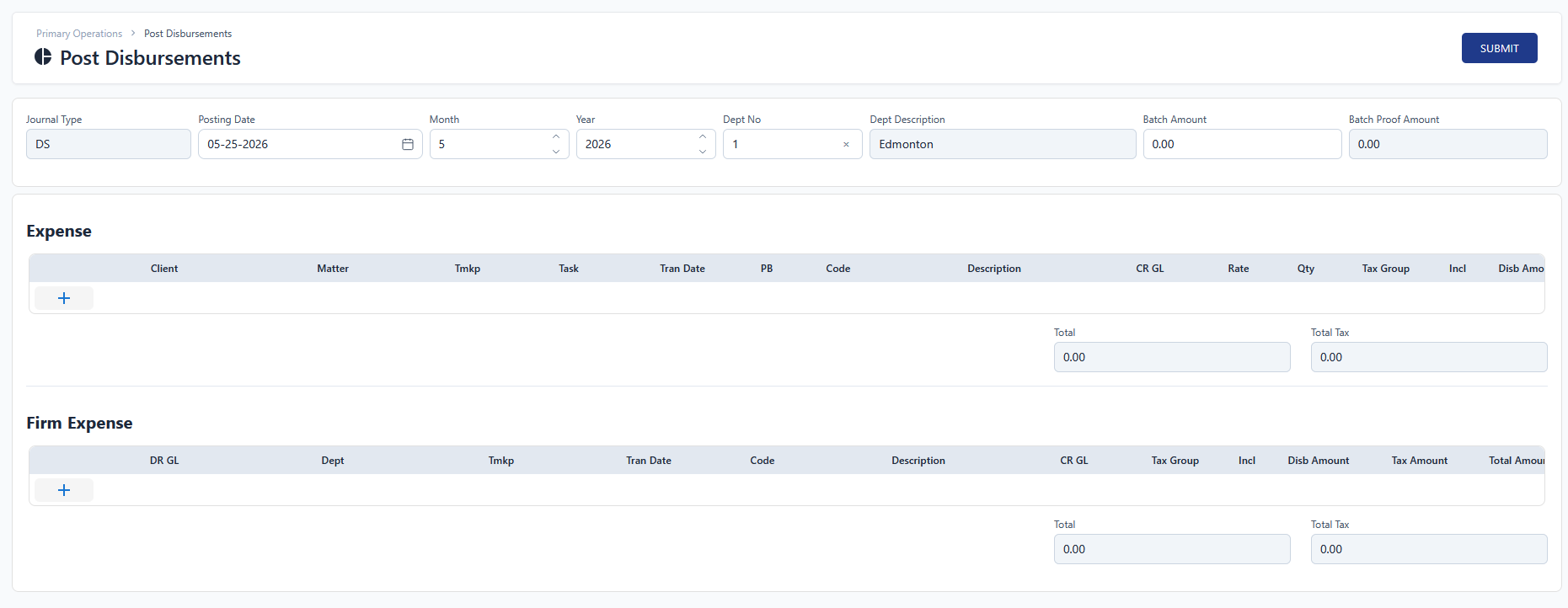Click the Disb Amount header in Firm Expense
This screenshot has height=608, width=1568.
(1319, 461)
